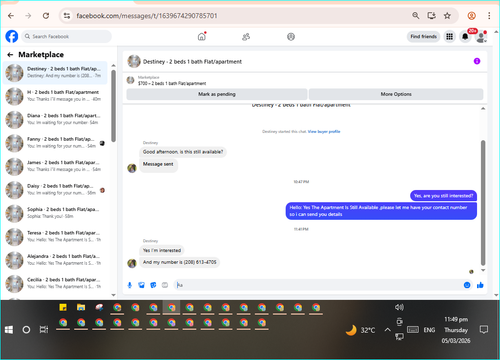
Task: Open James's conversation
Action: click(x=55, y=166)
